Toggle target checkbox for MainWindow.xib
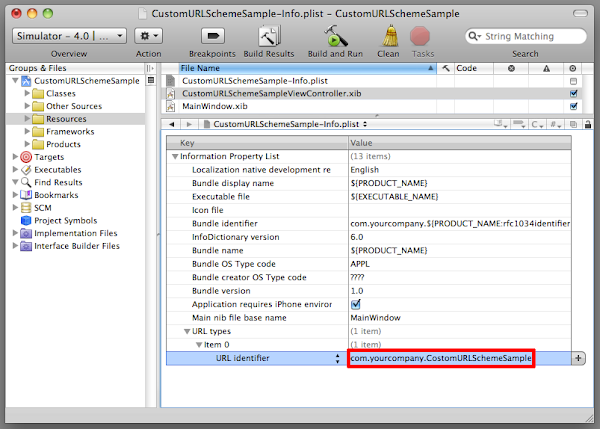Screen dimensions: 600x429 pos(573,106)
